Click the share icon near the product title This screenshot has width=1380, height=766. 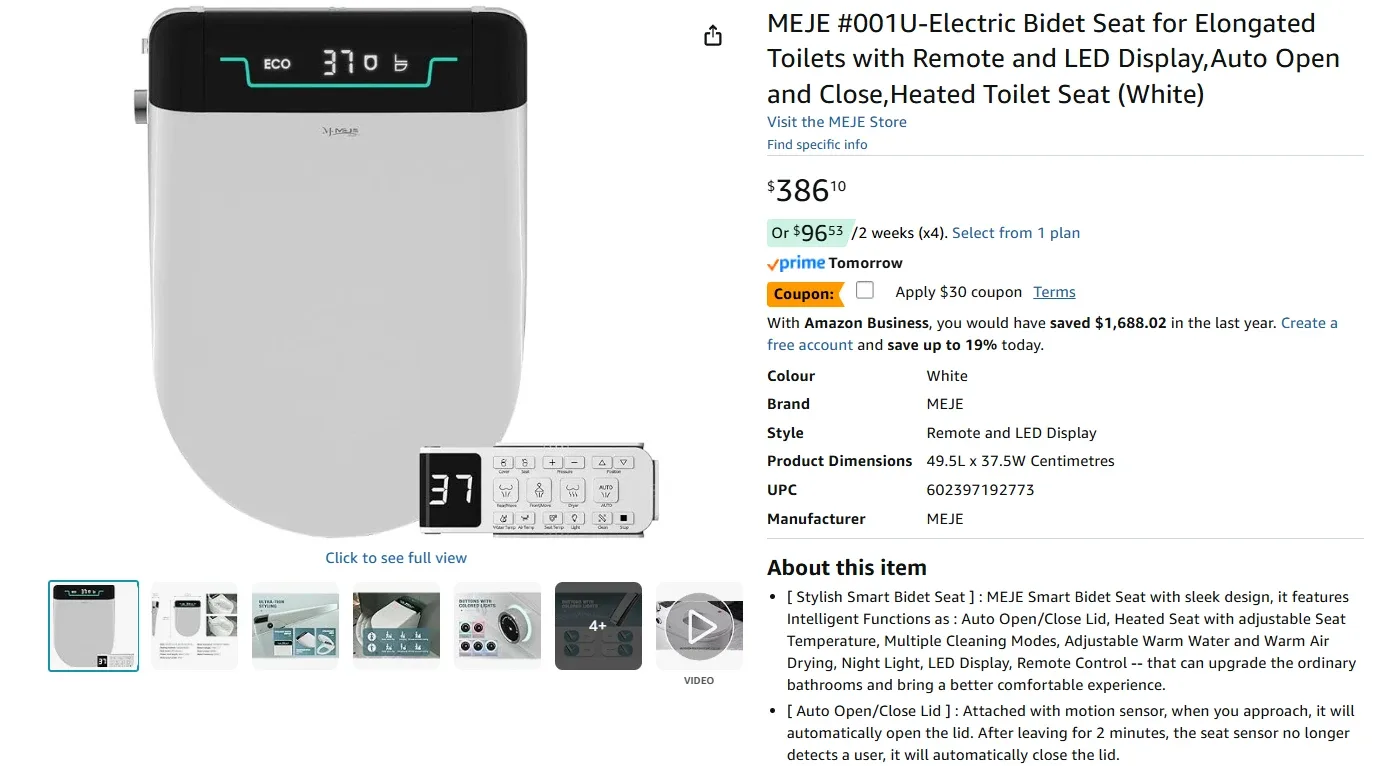[x=712, y=34]
